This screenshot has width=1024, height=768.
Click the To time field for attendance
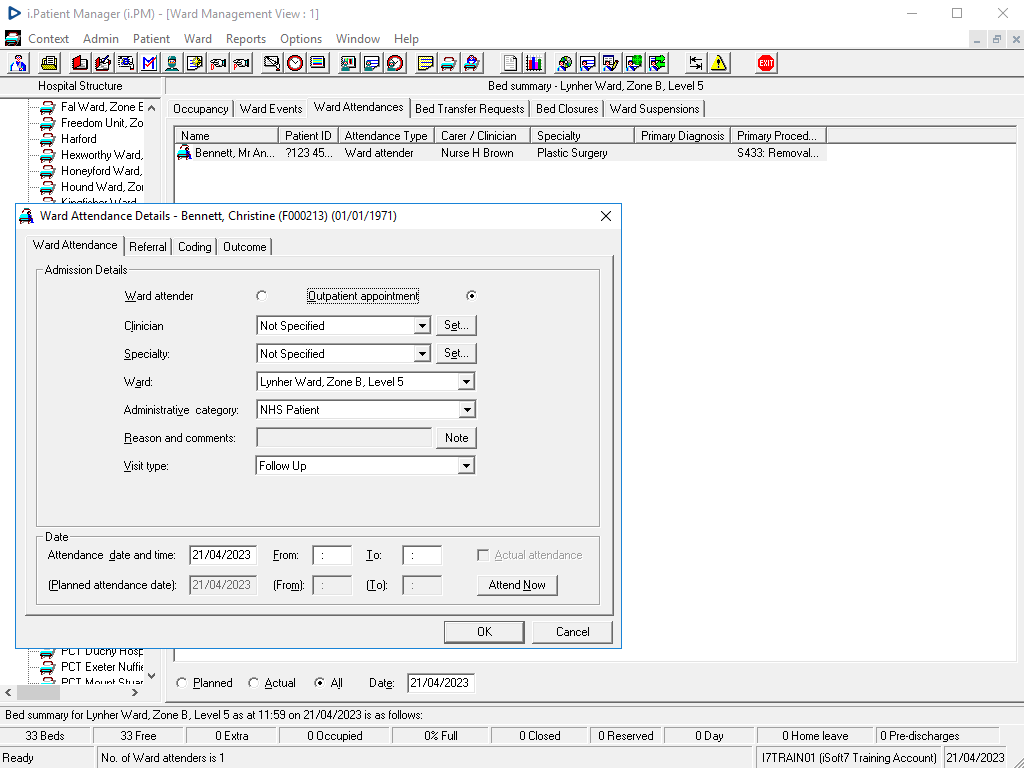click(x=422, y=555)
